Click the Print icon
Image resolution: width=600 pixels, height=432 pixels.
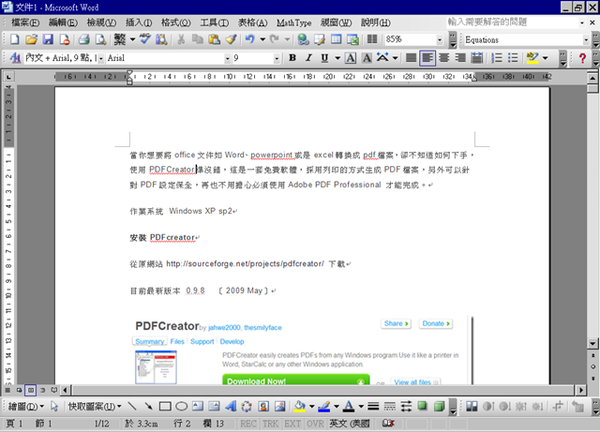coord(84,39)
